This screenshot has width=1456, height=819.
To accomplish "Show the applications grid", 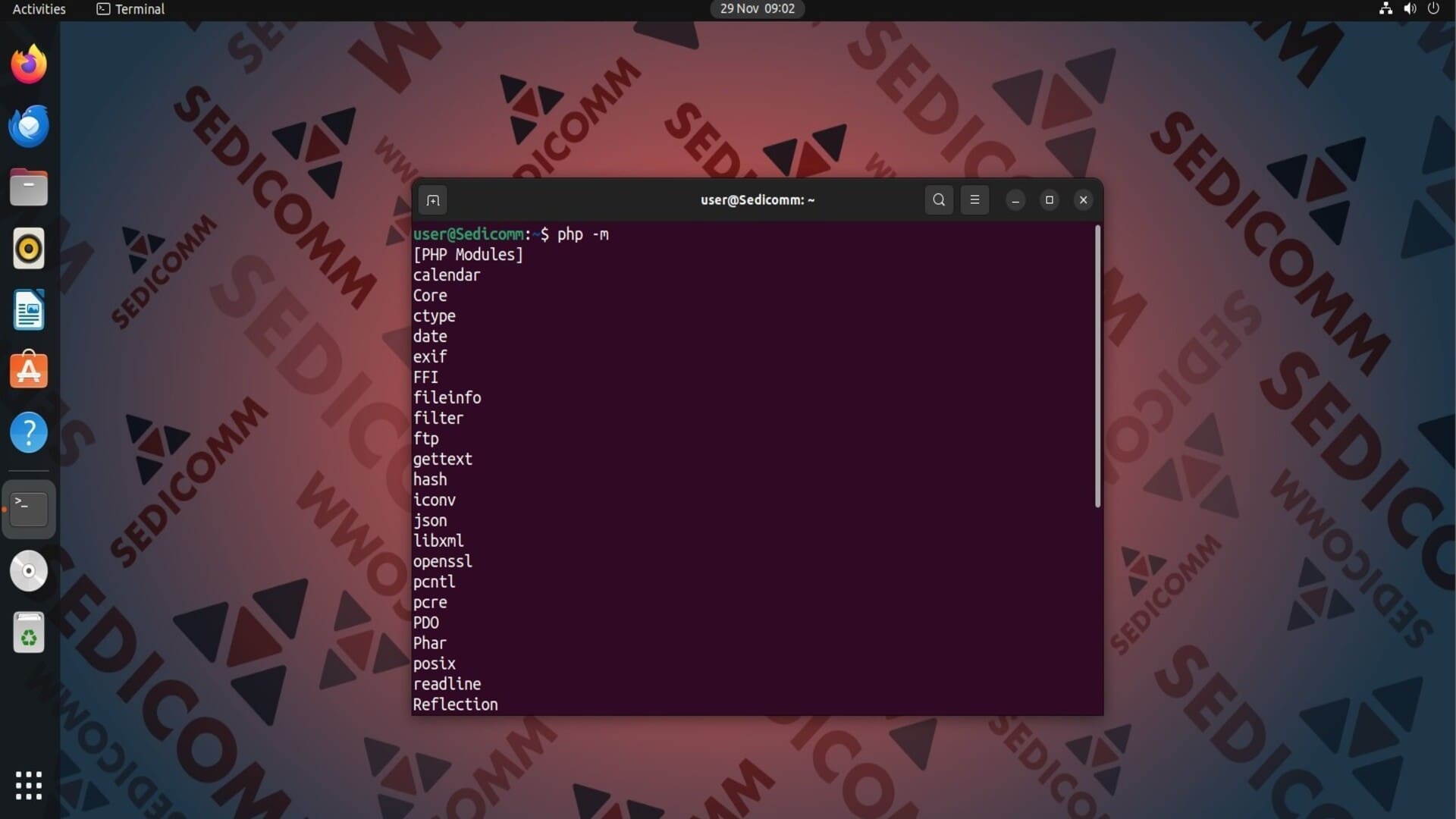I will click(x=29, y=786).
